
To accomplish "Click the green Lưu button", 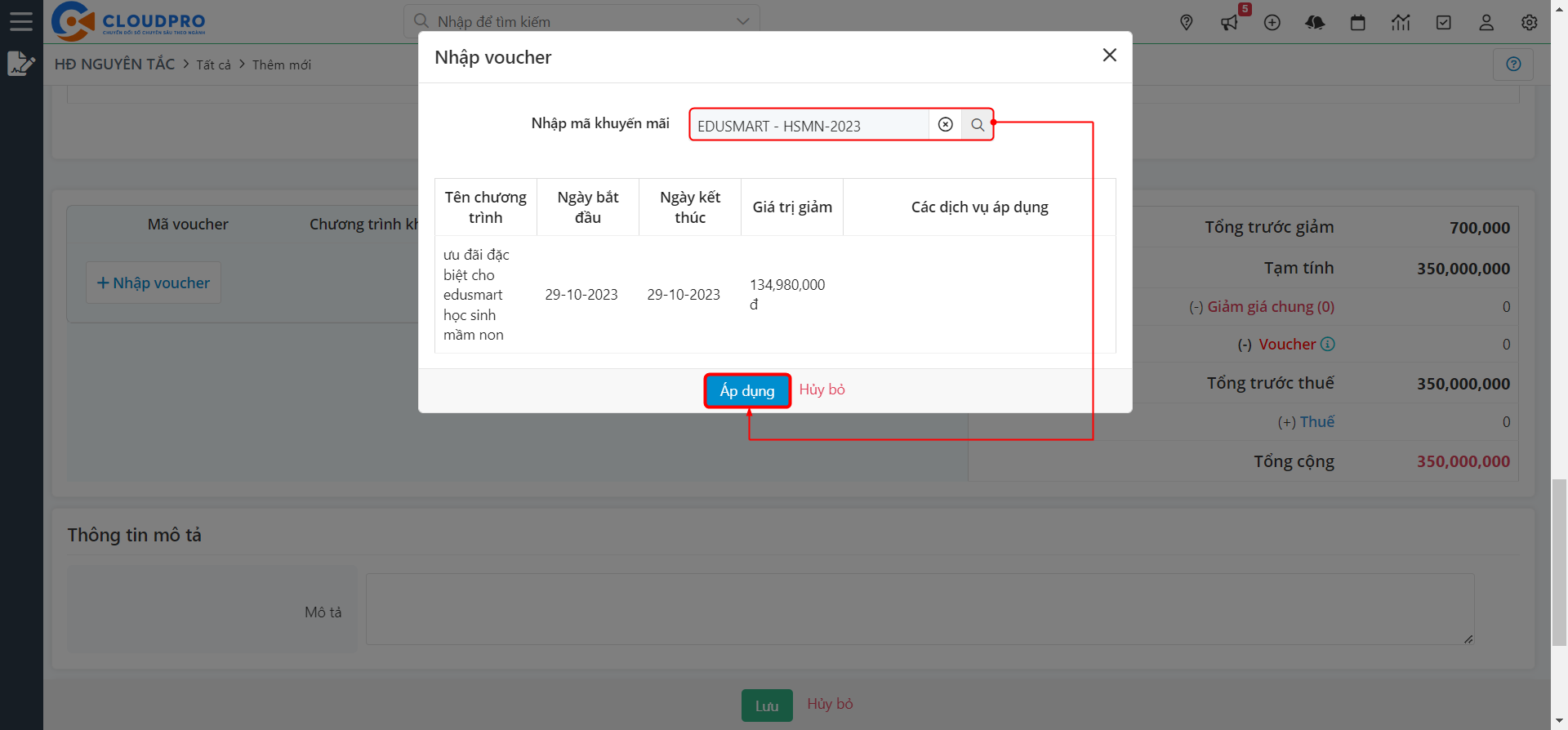I will tap(767, 706).
